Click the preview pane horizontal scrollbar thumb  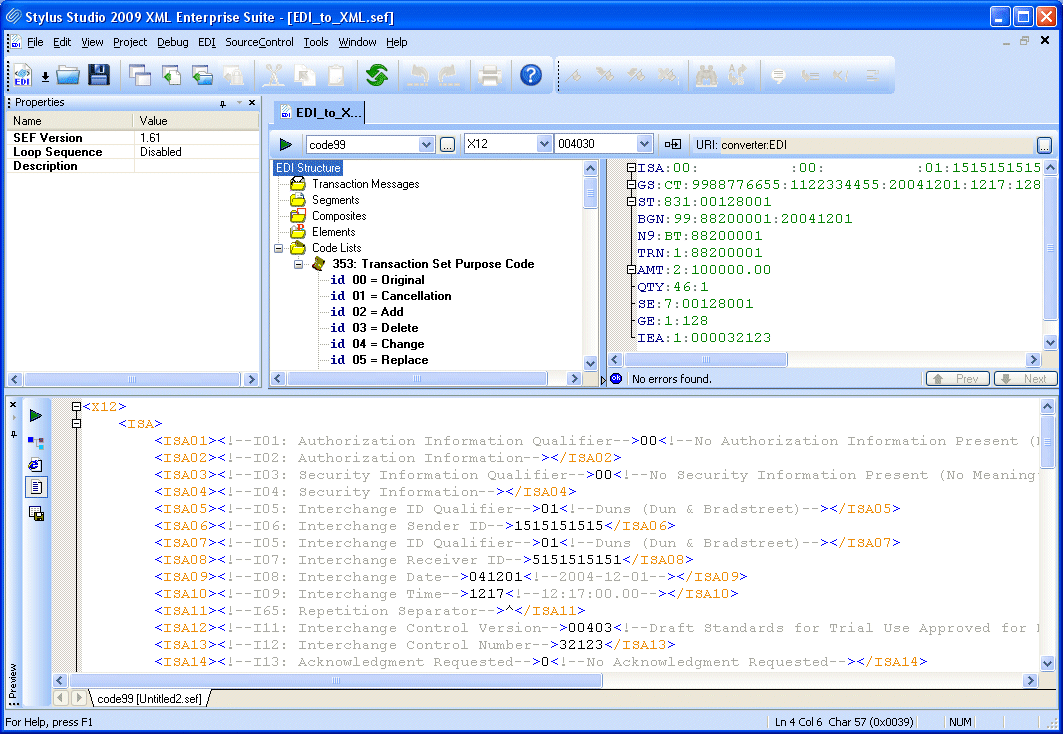pos(336,680)
